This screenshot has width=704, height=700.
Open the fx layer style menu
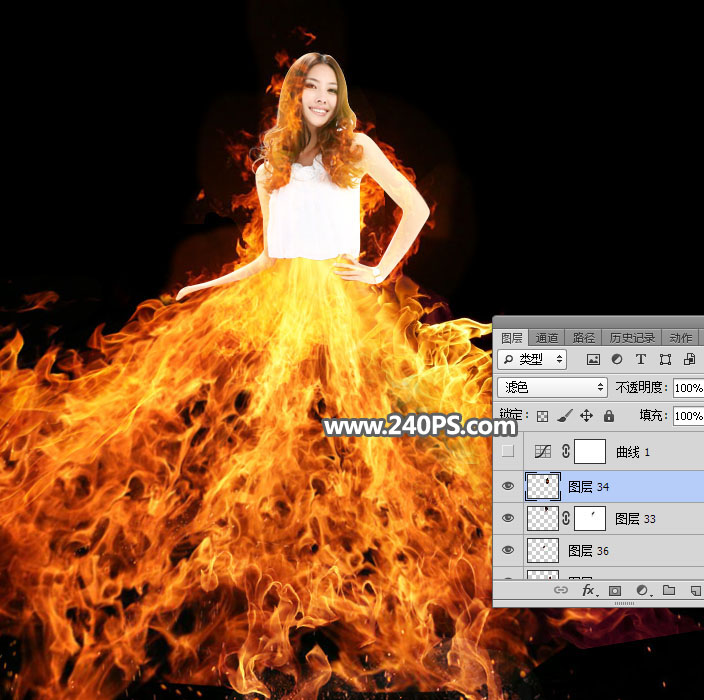[x=589, y=590]
